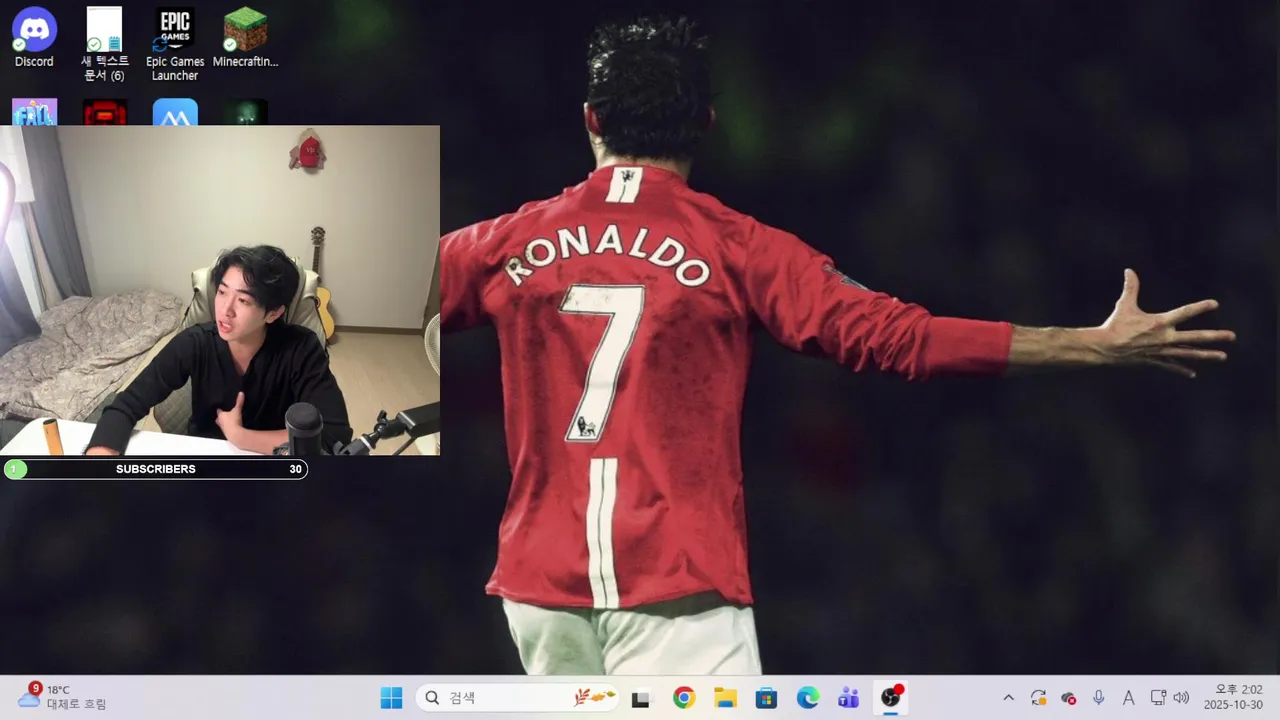This screenshot has height=720, width=1280.
Task: Expand the hidden system tray icons
Action: click(1008, 698)
